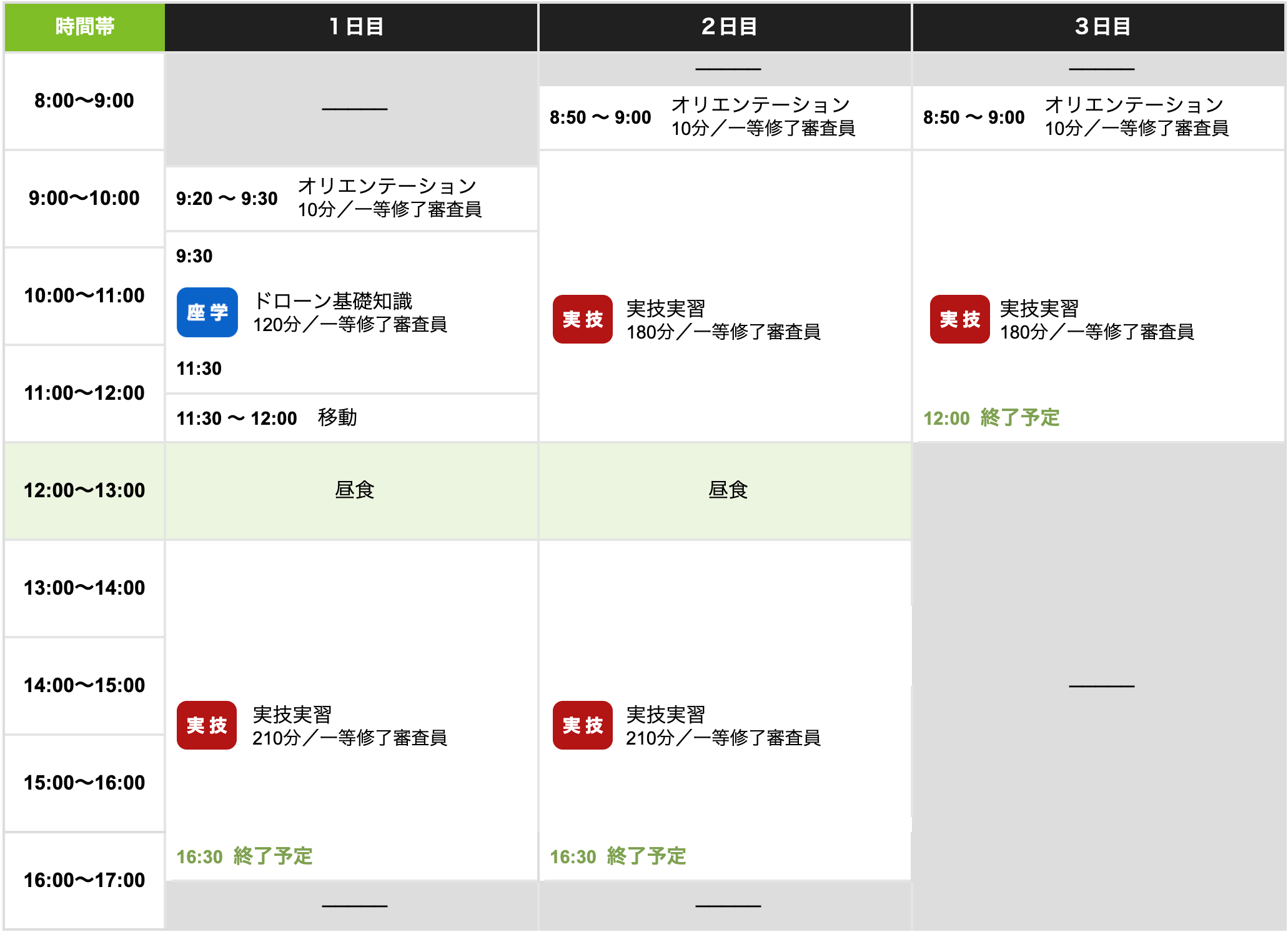The width and height of the screenshot is (1288, 932).
Task: Click day 1's 16:30 終了予定 text
Action: pyautogui.click(x=244, y=856)
